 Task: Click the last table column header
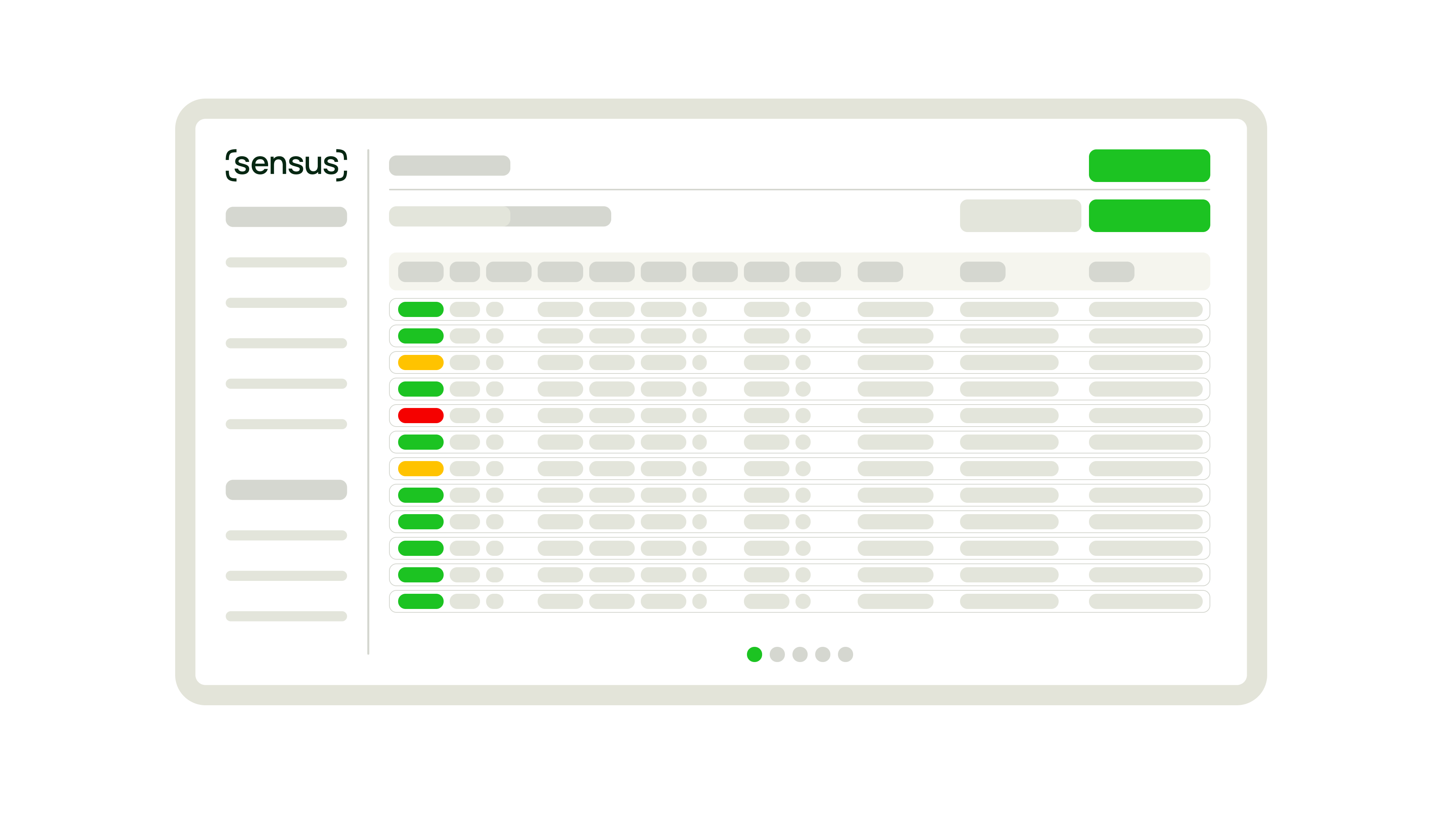(1111, 272)
